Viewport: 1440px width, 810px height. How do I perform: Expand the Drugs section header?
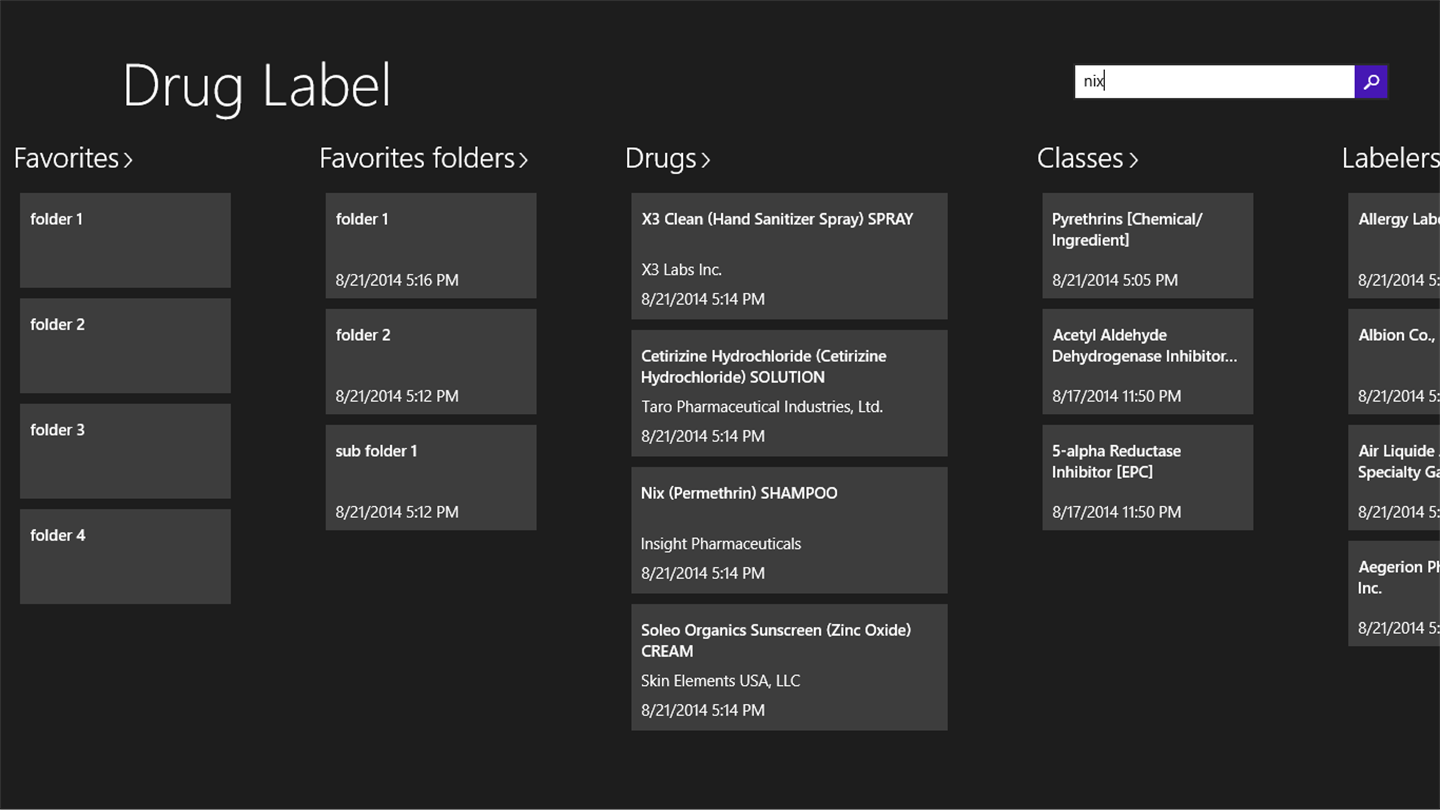tap(667, 158)
